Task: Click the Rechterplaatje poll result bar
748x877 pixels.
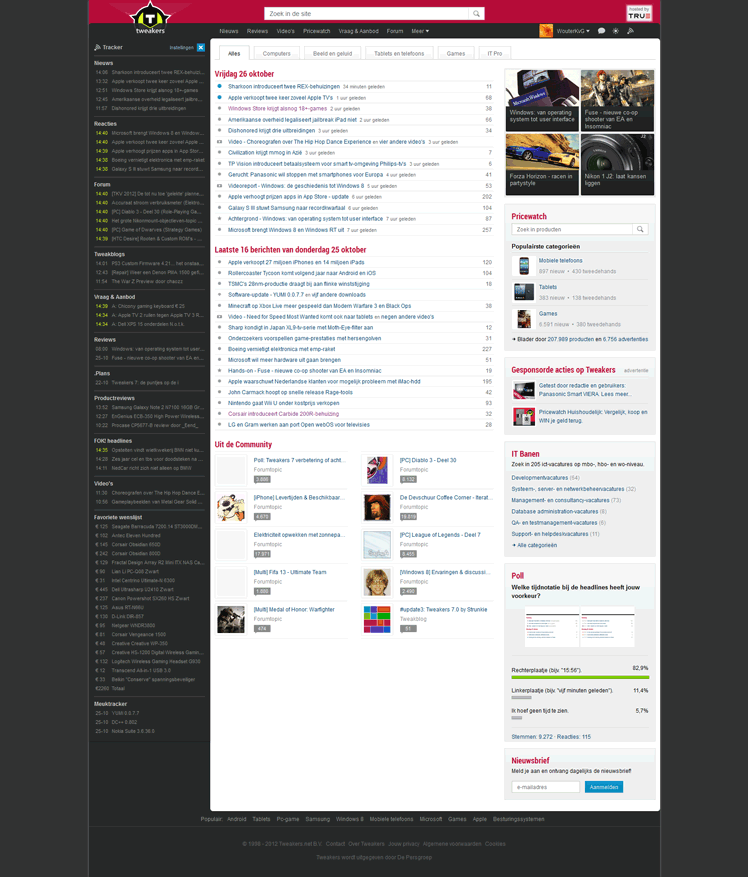Action: click(580, 677)
